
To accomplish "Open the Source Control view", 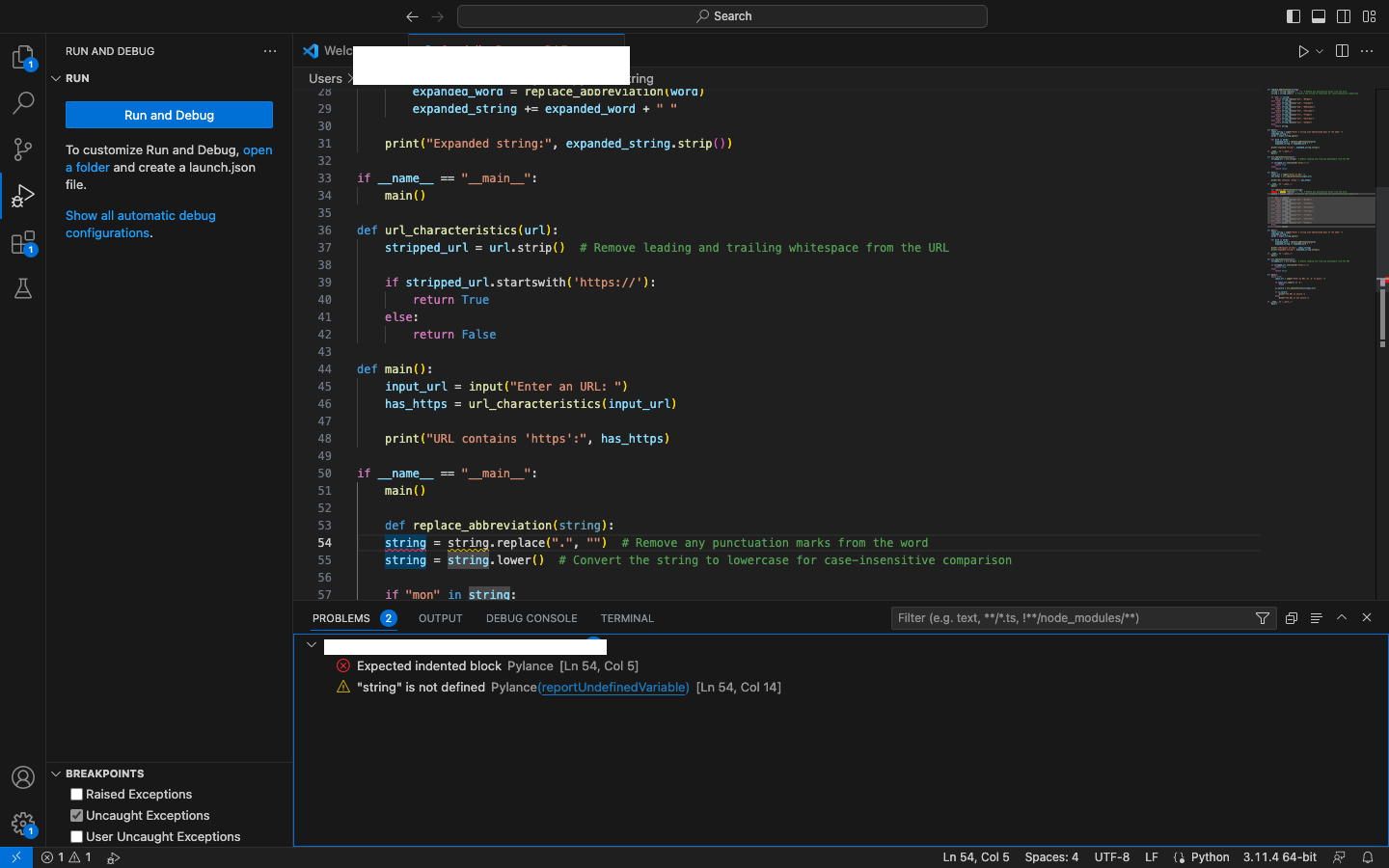I will point(23,149).
